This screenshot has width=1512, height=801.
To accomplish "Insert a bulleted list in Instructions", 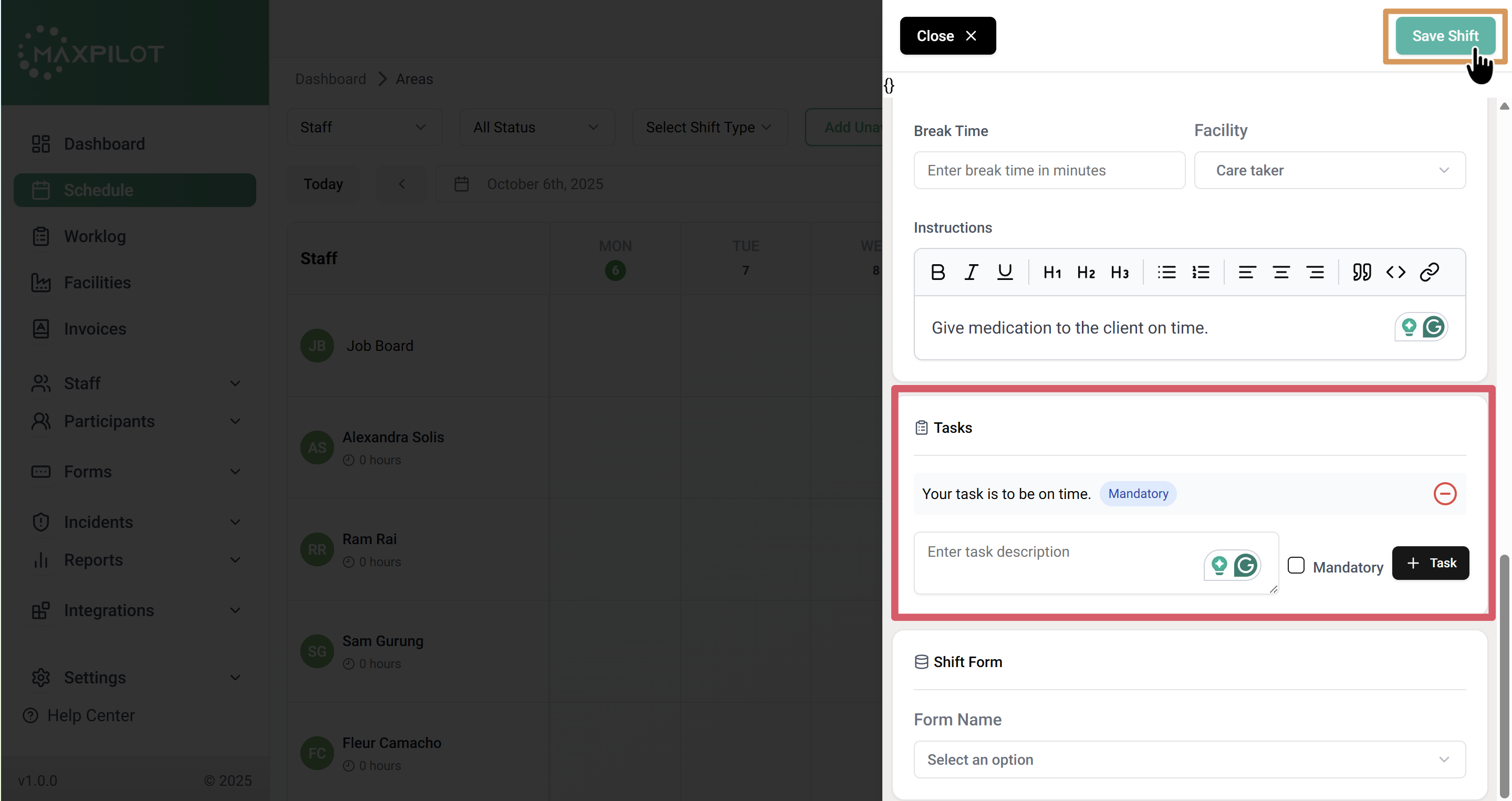I will pos(1166,272).
